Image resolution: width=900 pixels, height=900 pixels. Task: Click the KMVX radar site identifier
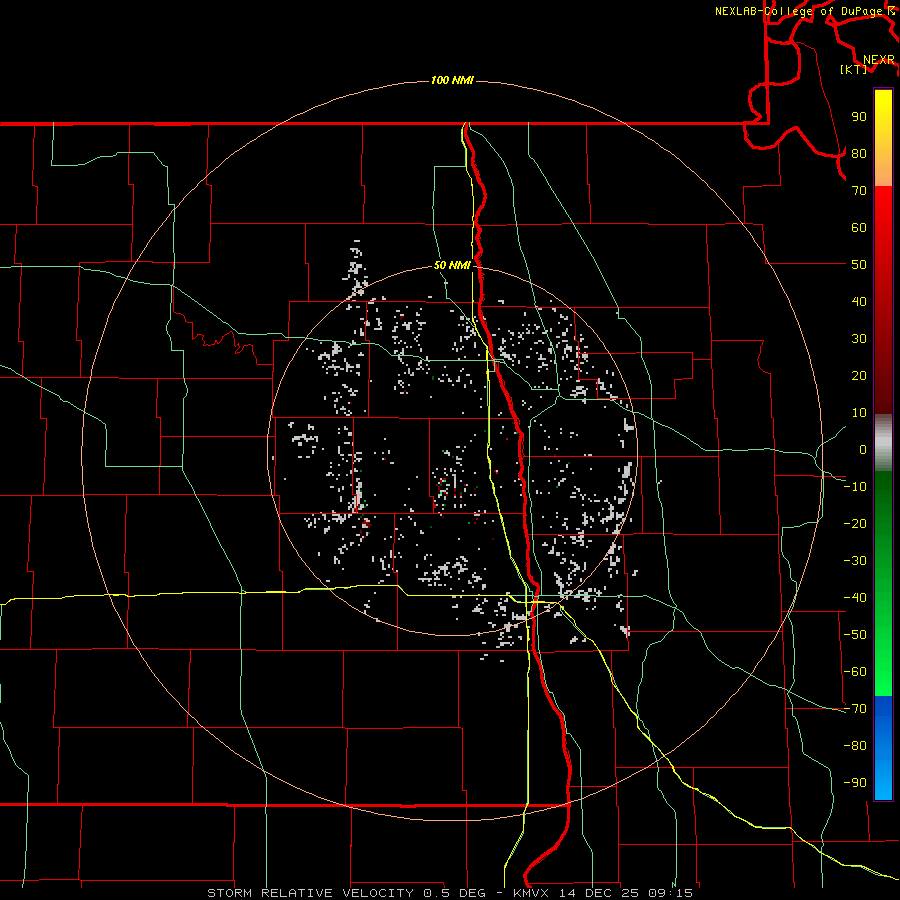(x=532, y=893)
